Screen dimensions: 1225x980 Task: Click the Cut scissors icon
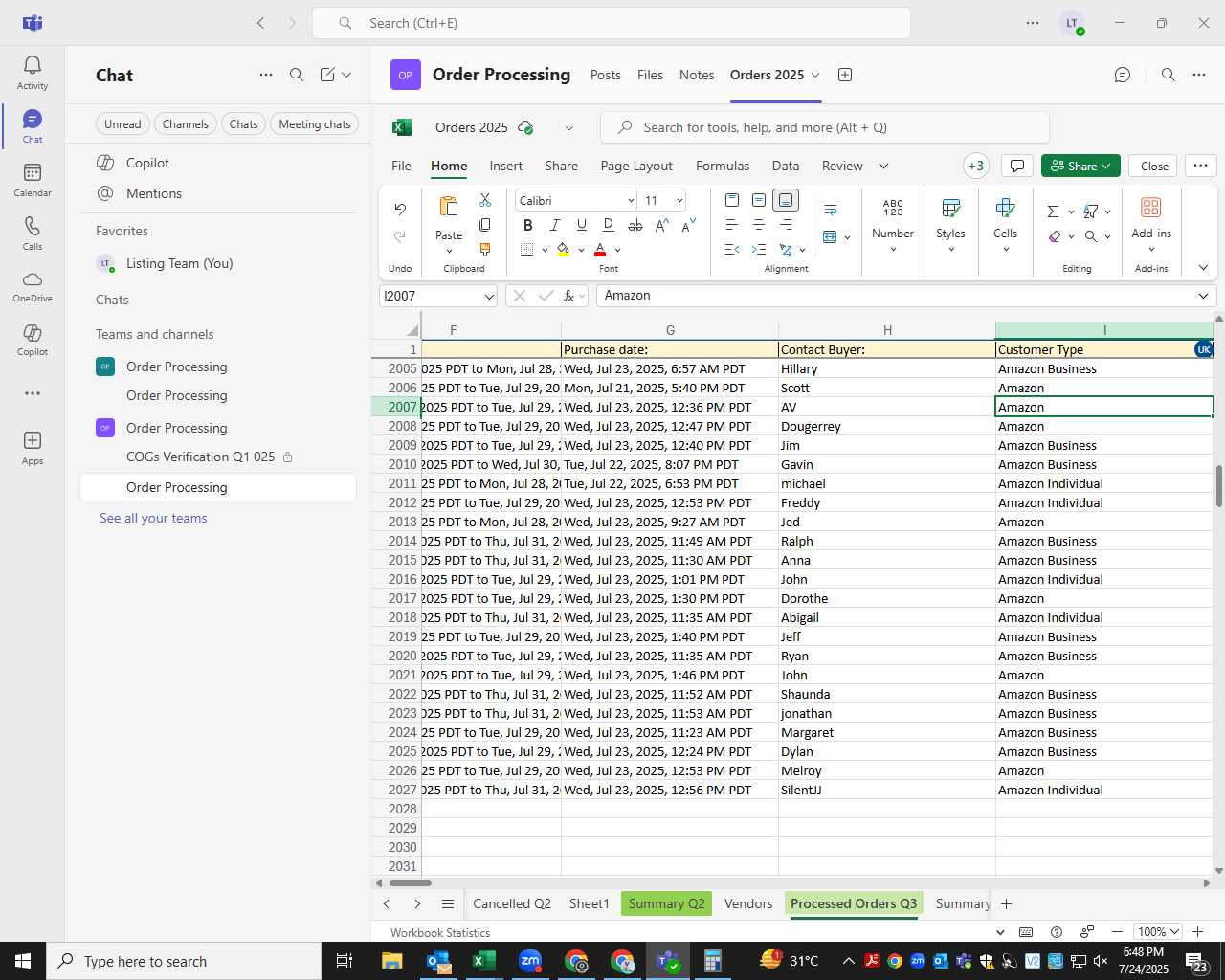pos(485,200)
